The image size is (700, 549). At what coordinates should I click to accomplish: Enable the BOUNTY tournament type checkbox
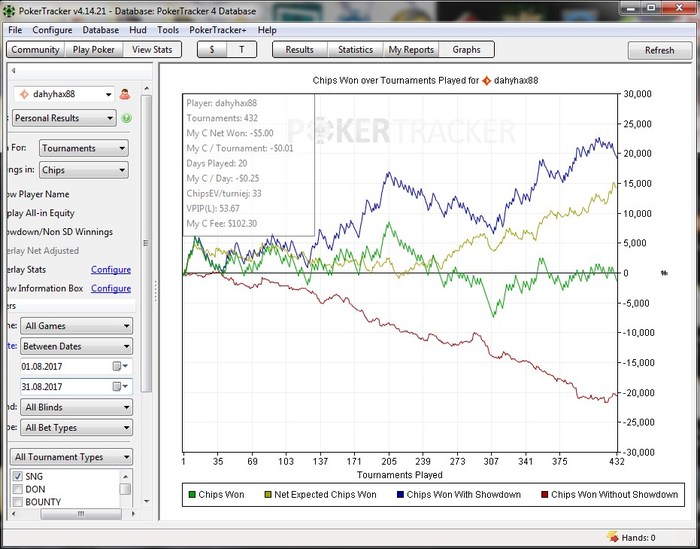click(18, 502)
